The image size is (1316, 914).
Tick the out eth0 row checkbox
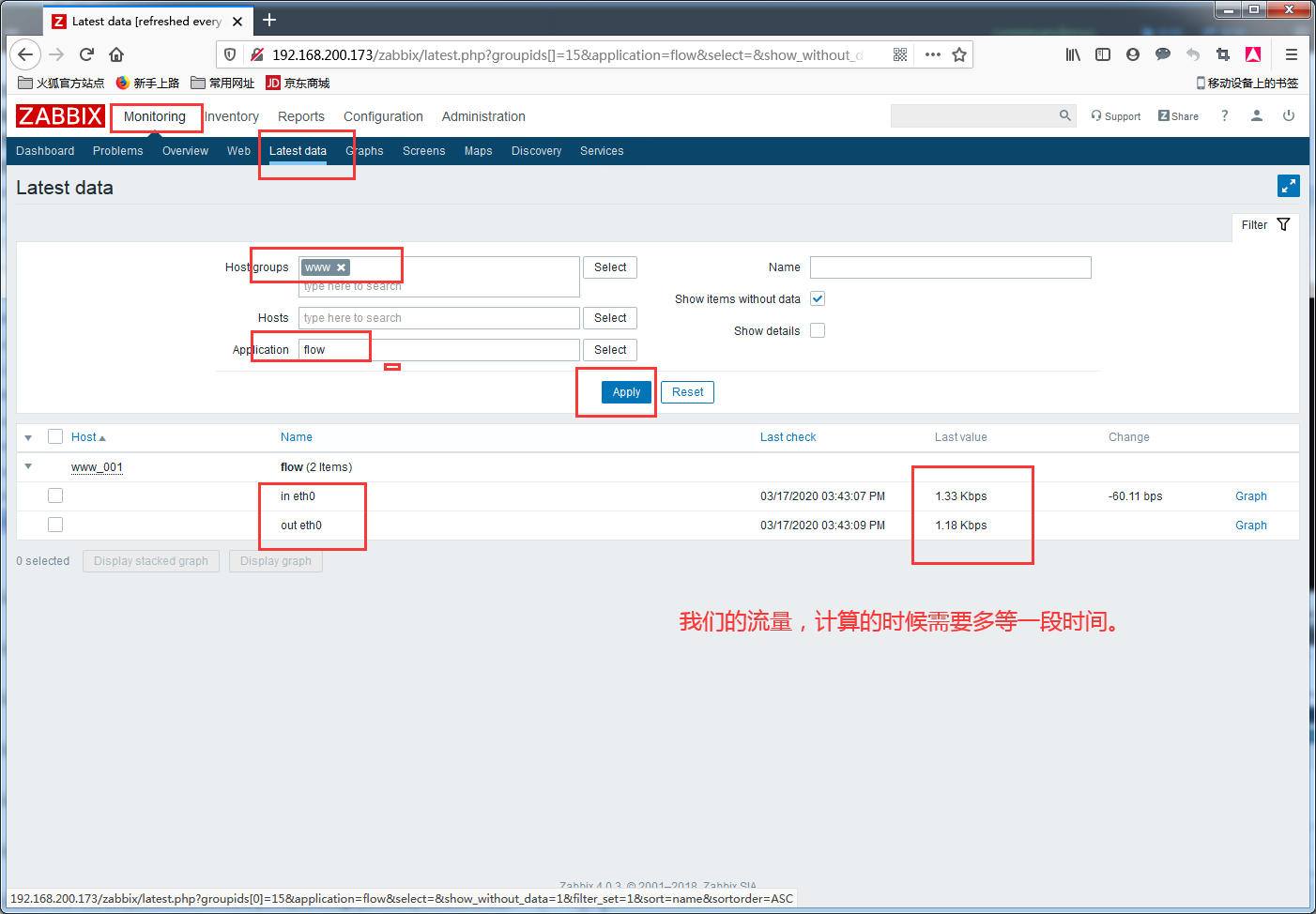pyautogui.click(x=55, y=525)
